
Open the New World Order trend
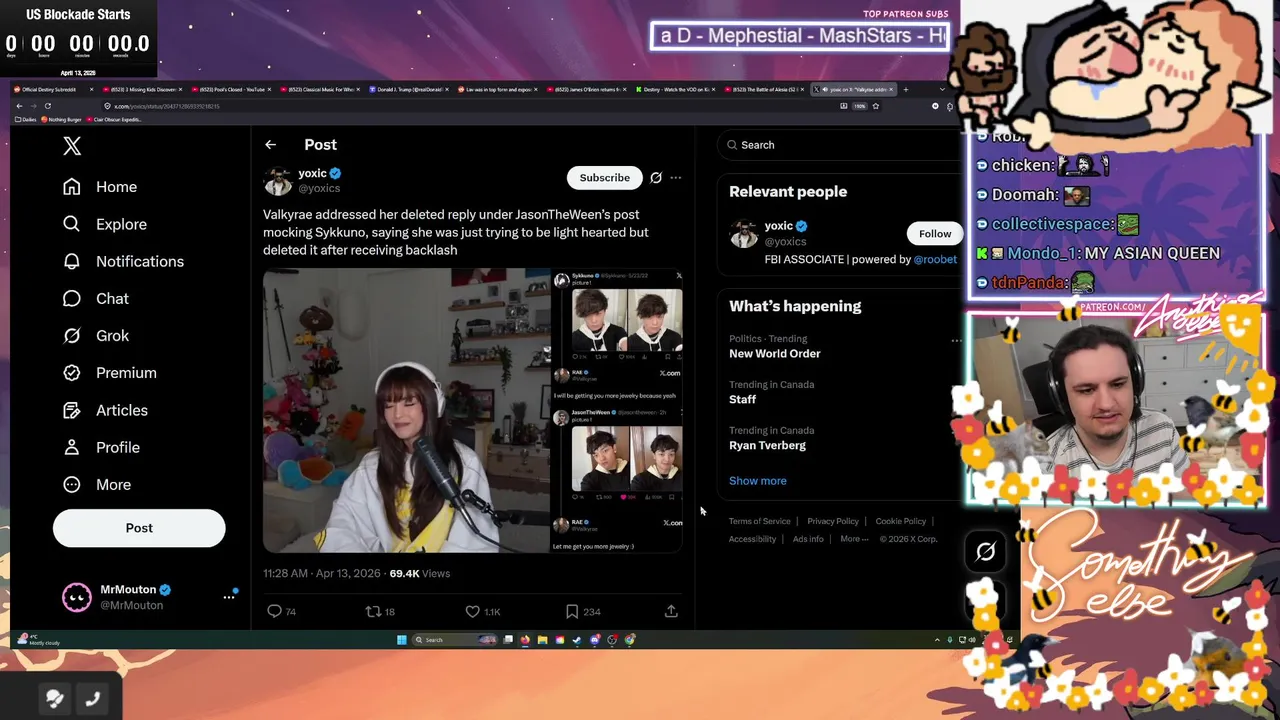[x=774, y=354]
